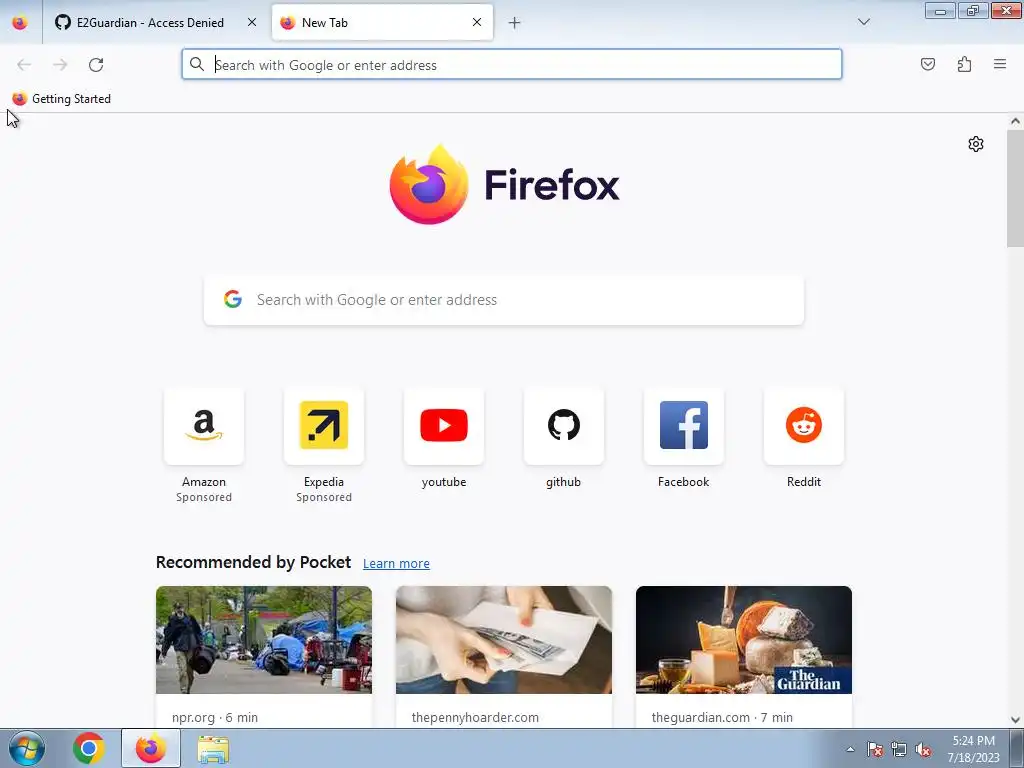This screenshot has height=768, width=1024.
Task: Focus the URL address bar
Action: (x=512, y=65)
